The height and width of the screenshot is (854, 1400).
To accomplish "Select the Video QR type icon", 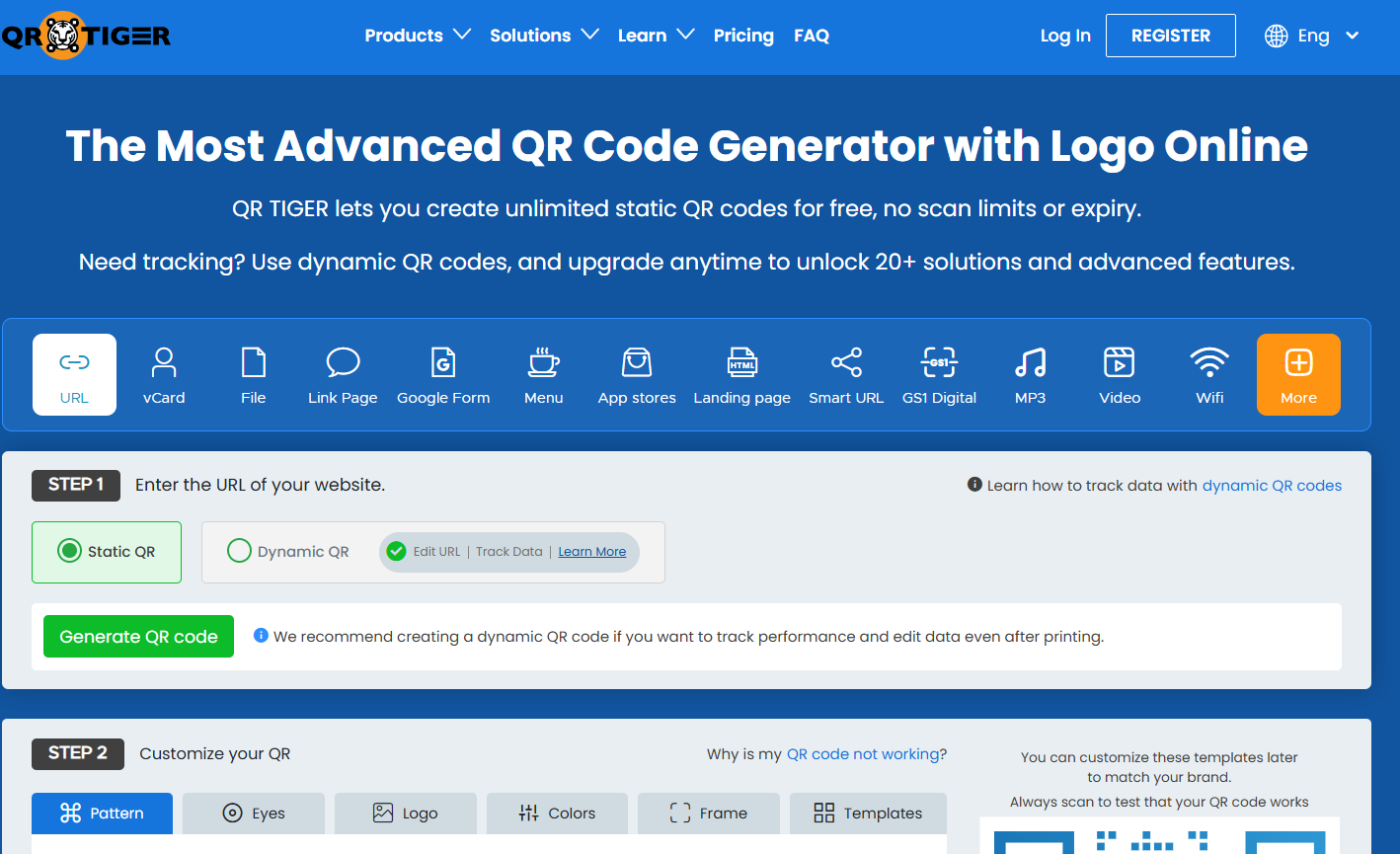I will [x=1120, y=363].
